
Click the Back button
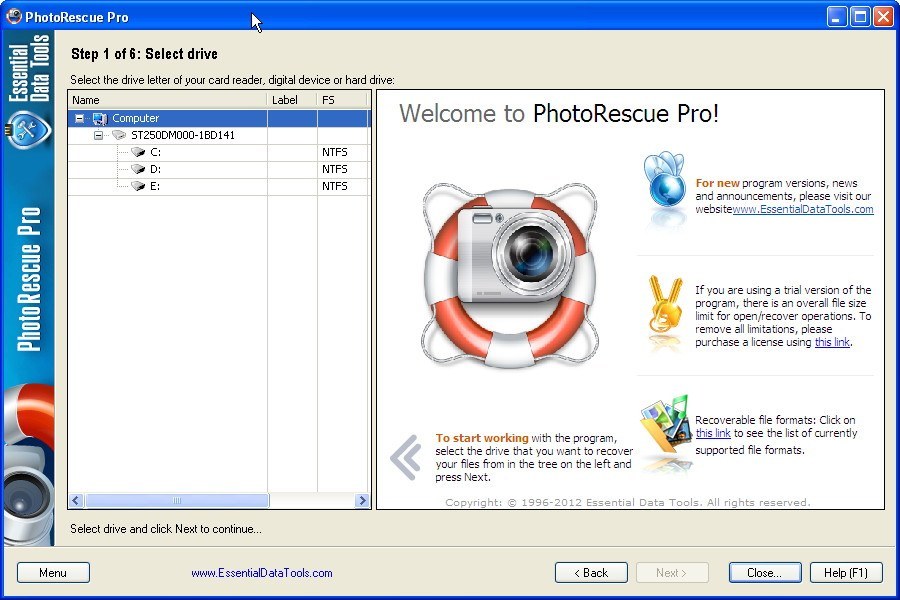tap(591, 572)
